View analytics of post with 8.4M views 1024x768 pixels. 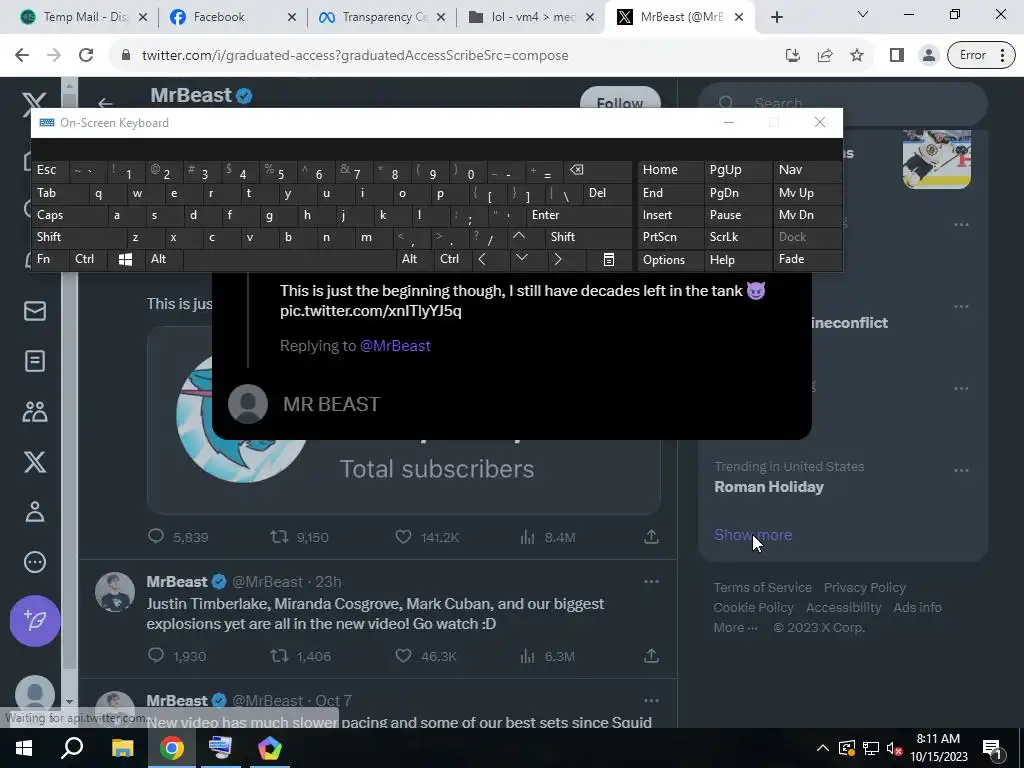coord(527,537)
